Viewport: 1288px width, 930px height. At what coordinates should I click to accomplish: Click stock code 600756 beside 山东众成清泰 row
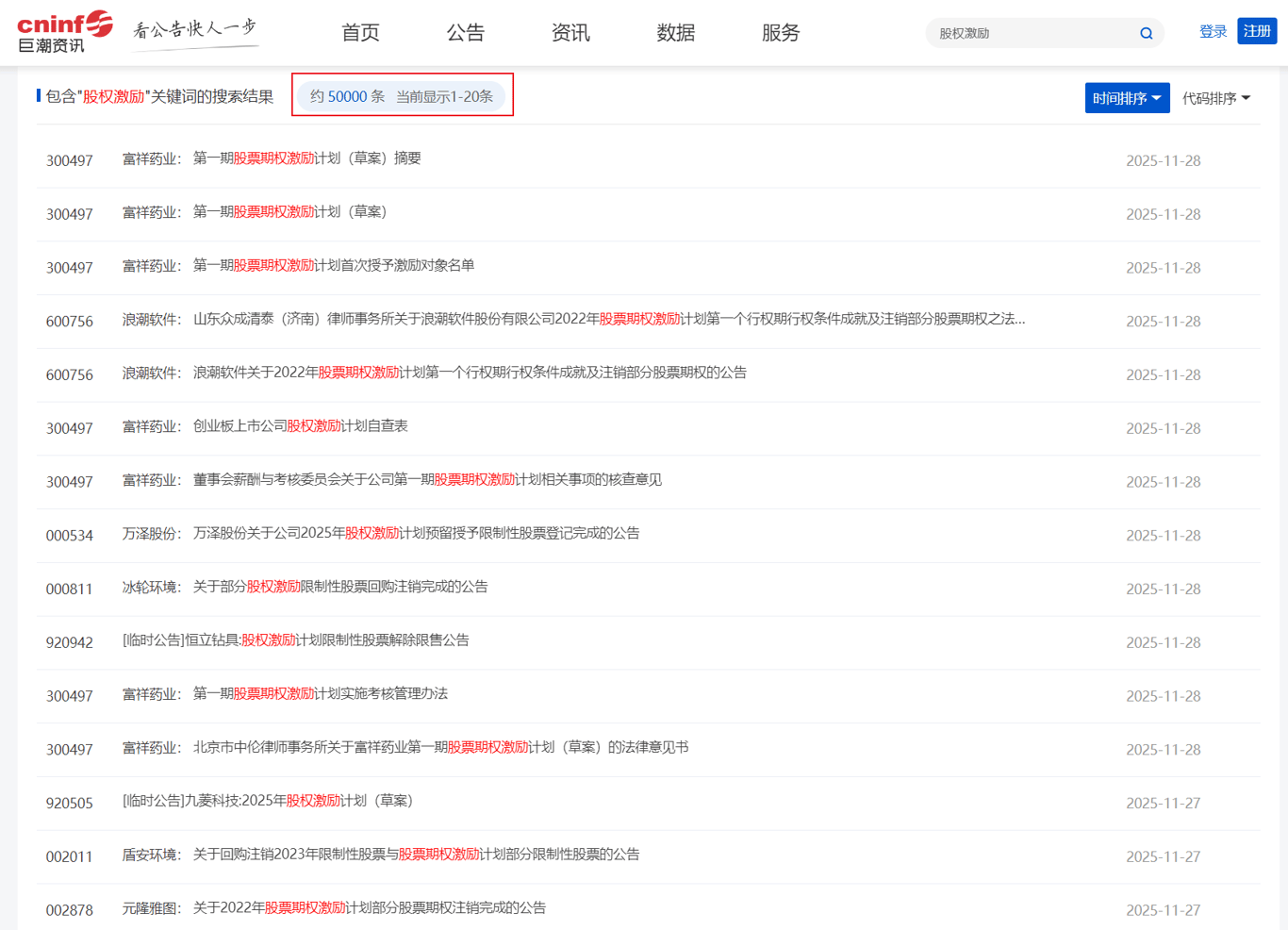(x=70, y=323)
